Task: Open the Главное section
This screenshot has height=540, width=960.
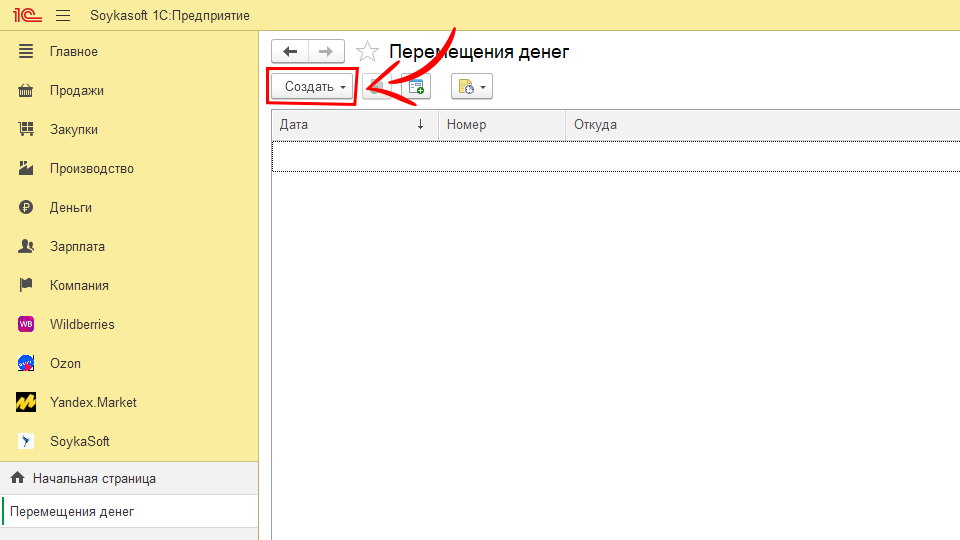Action: (x=73, y=51)
